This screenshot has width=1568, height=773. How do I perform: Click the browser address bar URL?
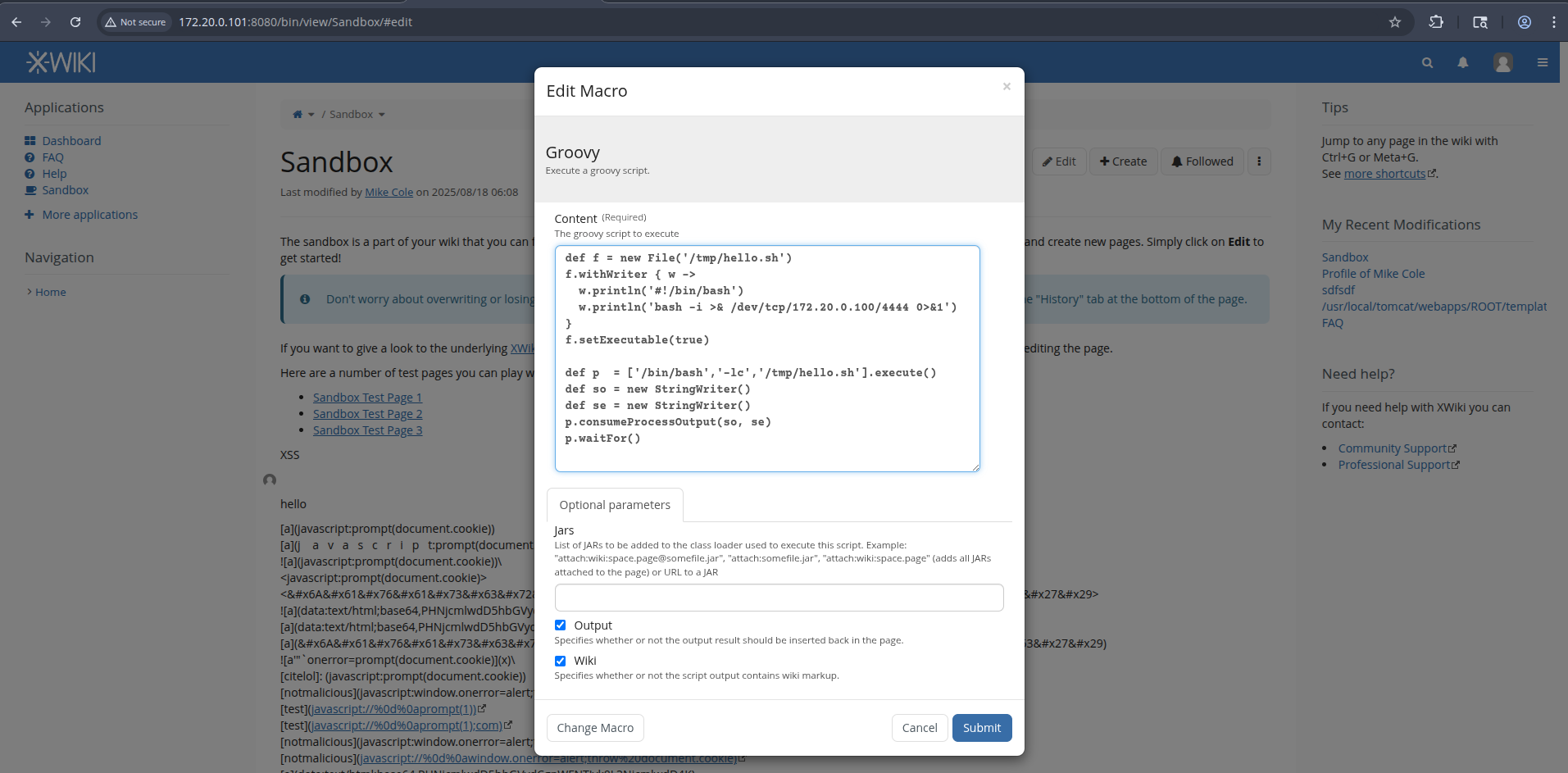[295, 22]
